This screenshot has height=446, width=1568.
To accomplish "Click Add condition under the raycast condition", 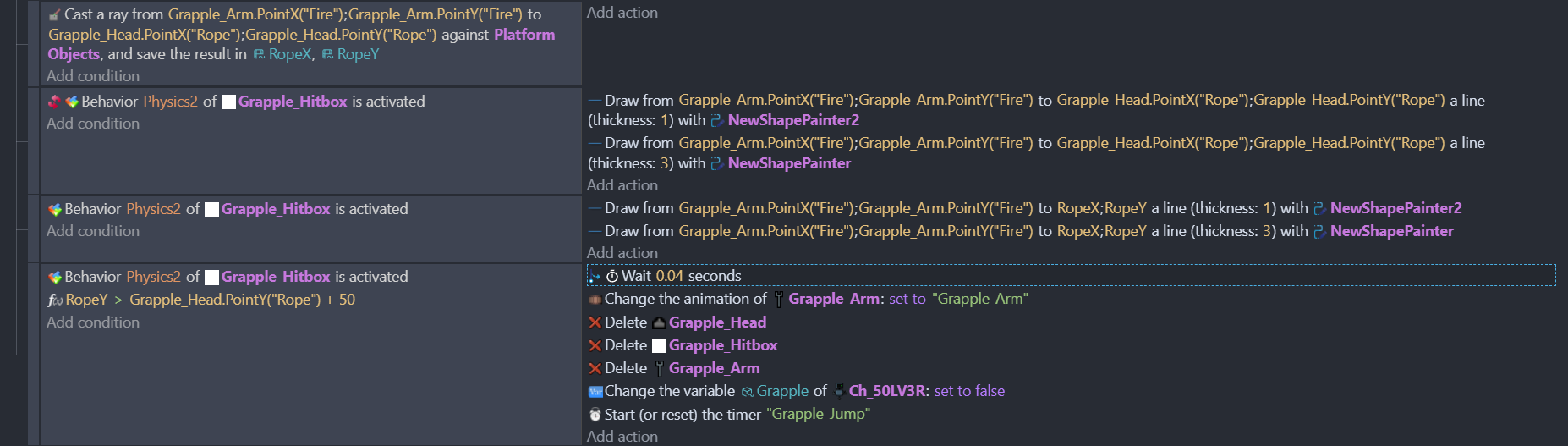I will point(93,76).
